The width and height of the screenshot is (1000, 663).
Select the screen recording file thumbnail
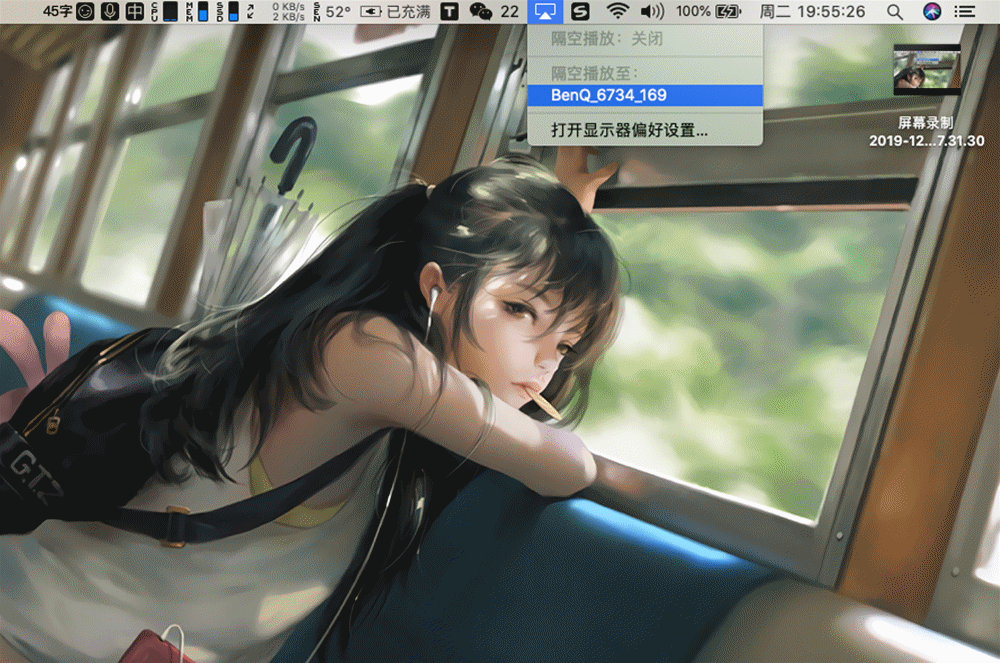tap(927, 69)
